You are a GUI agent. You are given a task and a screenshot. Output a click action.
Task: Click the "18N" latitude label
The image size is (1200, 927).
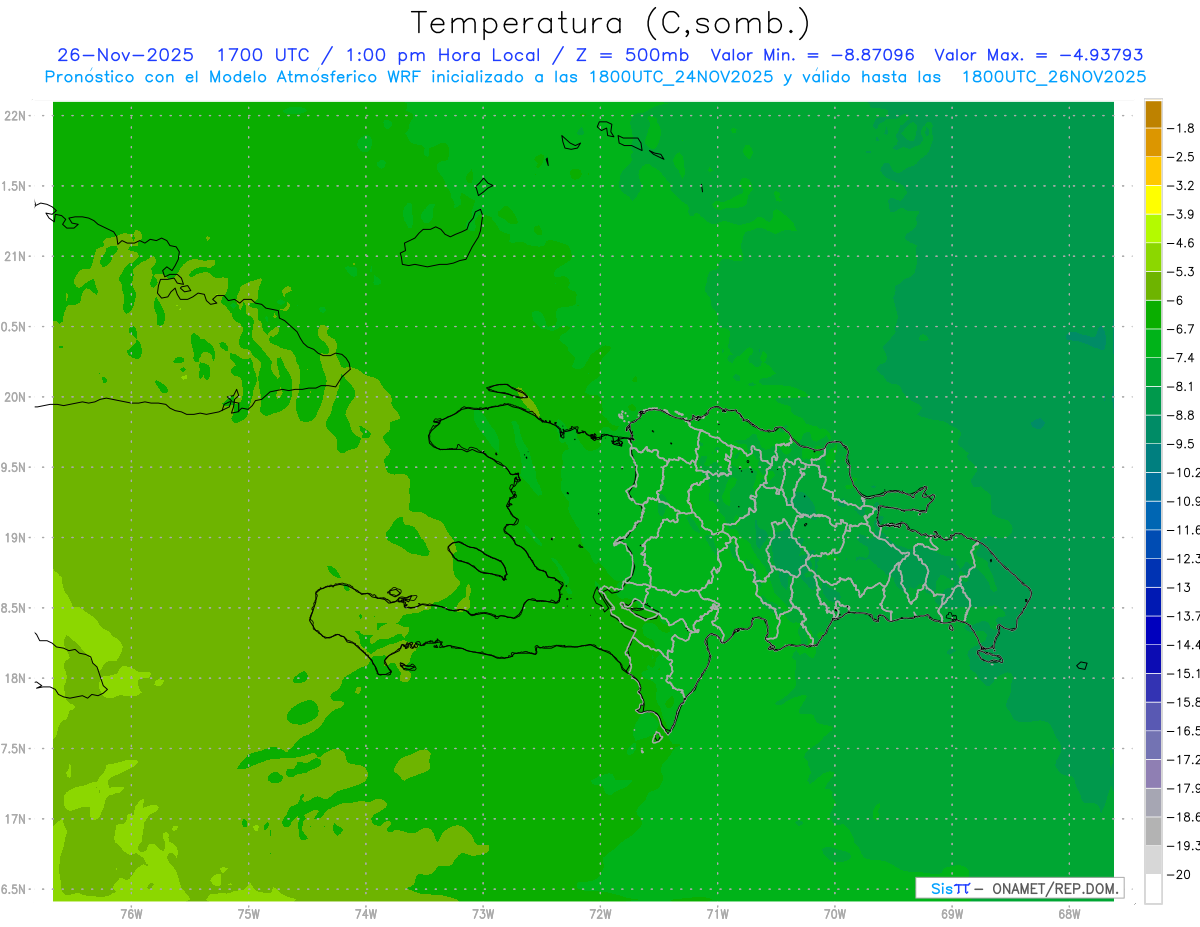click(14, 679)
